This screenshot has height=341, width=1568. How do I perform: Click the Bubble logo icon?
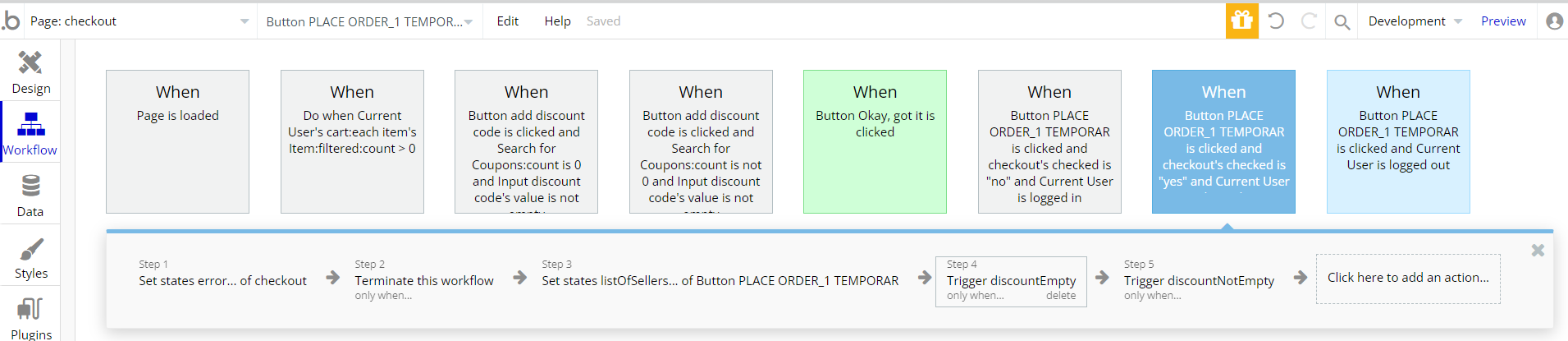click(11, 21)
